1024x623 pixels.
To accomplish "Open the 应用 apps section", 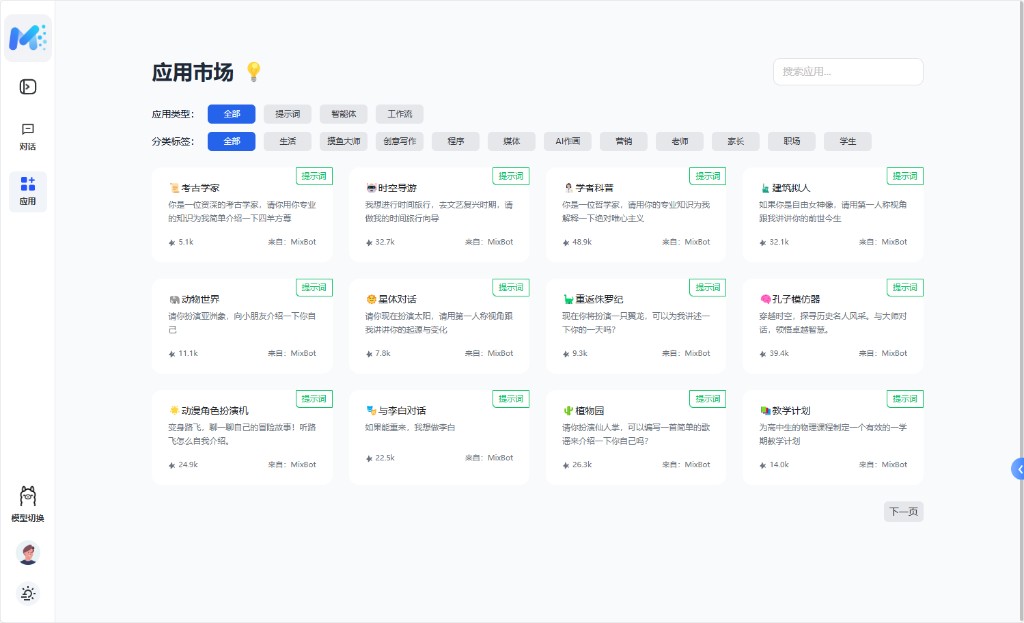I will click(x=28, y=191).
